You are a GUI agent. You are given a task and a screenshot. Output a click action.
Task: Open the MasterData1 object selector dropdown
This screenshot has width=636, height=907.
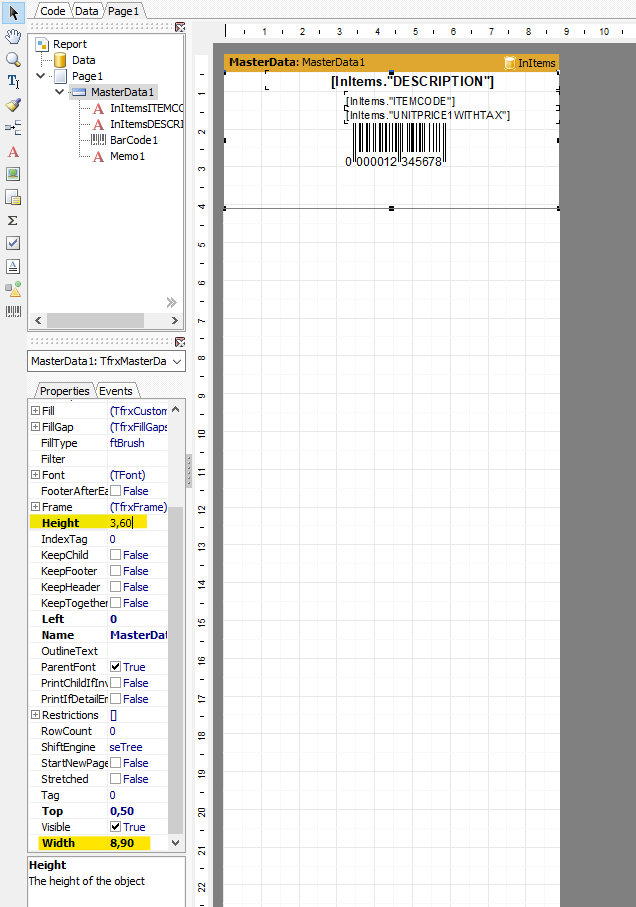(177, 361)
